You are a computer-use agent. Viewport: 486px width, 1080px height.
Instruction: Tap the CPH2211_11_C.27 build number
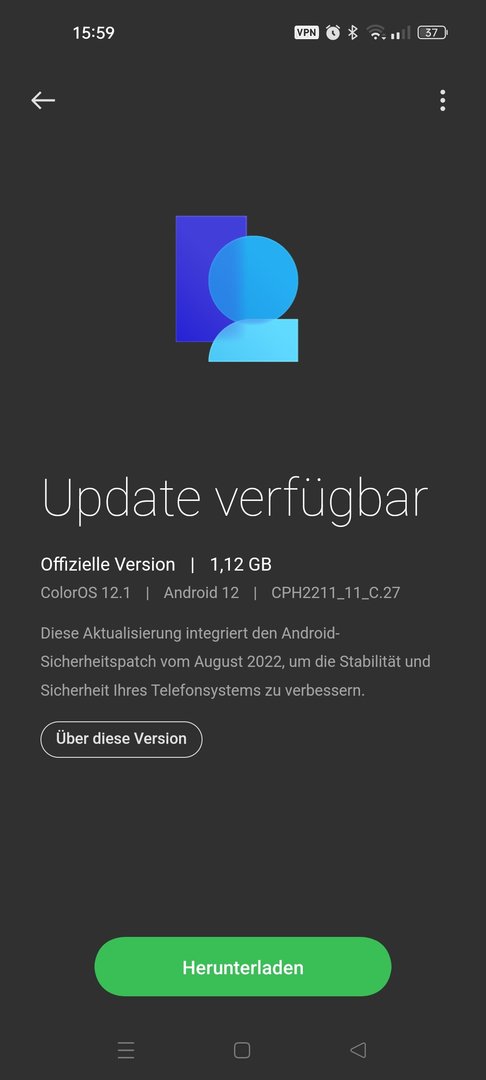tap(335, 593)
